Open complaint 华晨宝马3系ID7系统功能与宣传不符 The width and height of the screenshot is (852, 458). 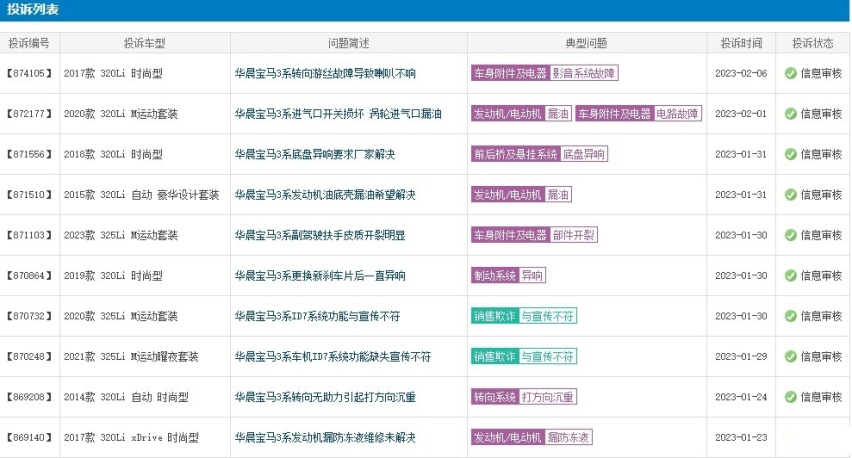317,316
